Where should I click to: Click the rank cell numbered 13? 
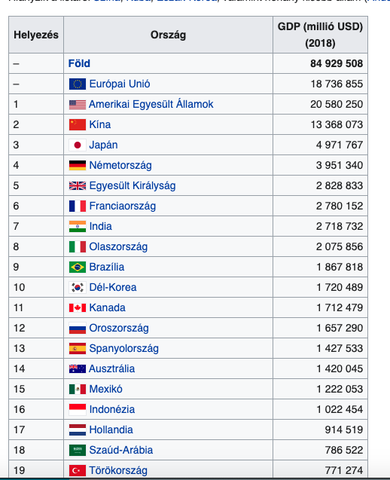36,348
